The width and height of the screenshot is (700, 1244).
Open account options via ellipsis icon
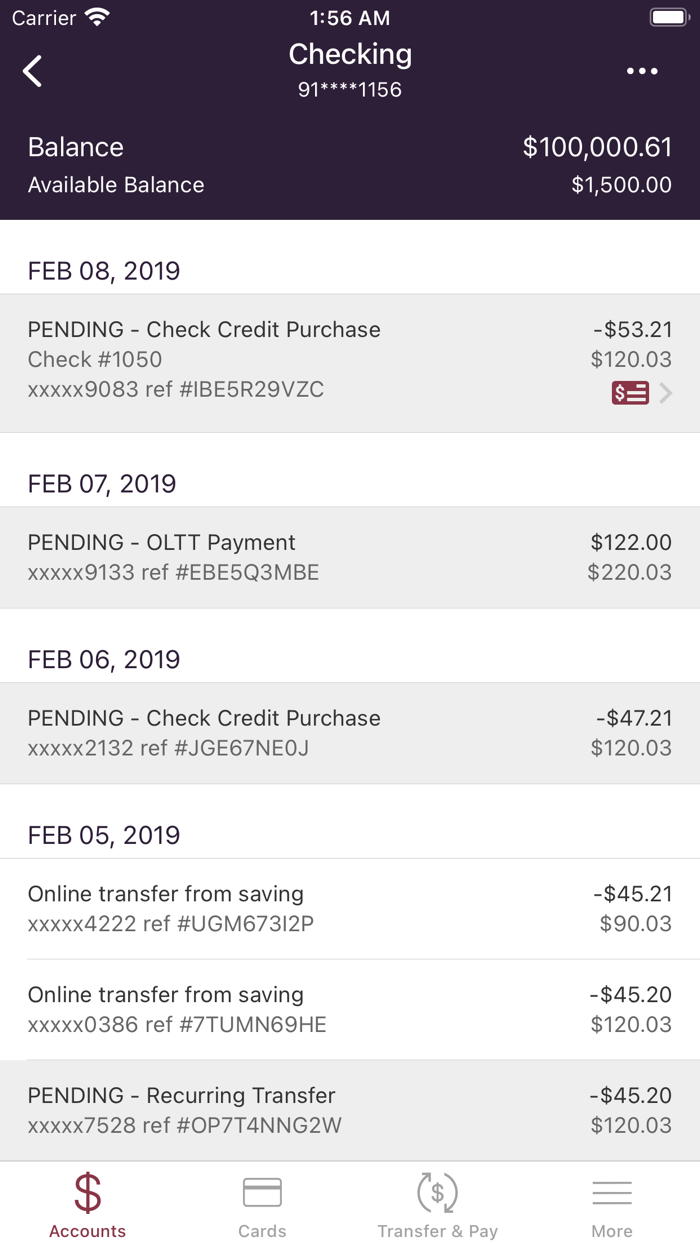640,71
